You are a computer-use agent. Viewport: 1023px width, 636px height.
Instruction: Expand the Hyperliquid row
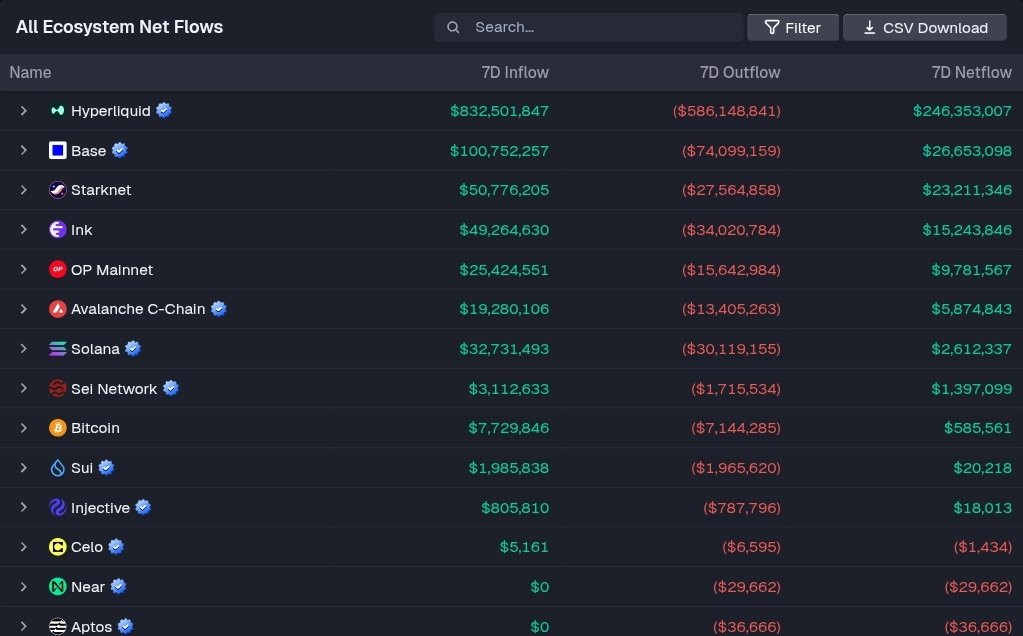coord(23,111)
